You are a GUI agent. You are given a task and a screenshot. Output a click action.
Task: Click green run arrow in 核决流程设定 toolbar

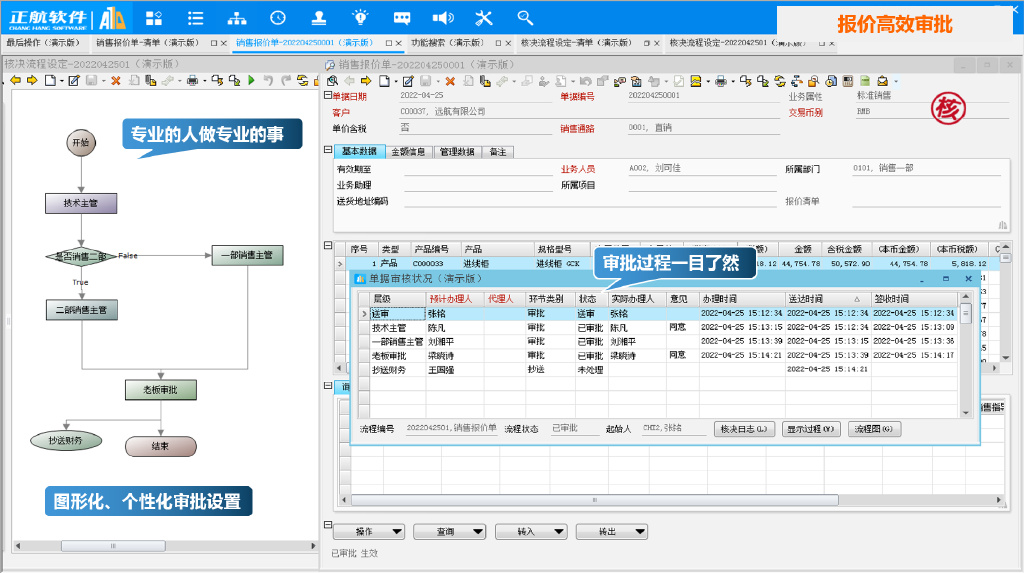pyautogui.click(x=251, y=80)
